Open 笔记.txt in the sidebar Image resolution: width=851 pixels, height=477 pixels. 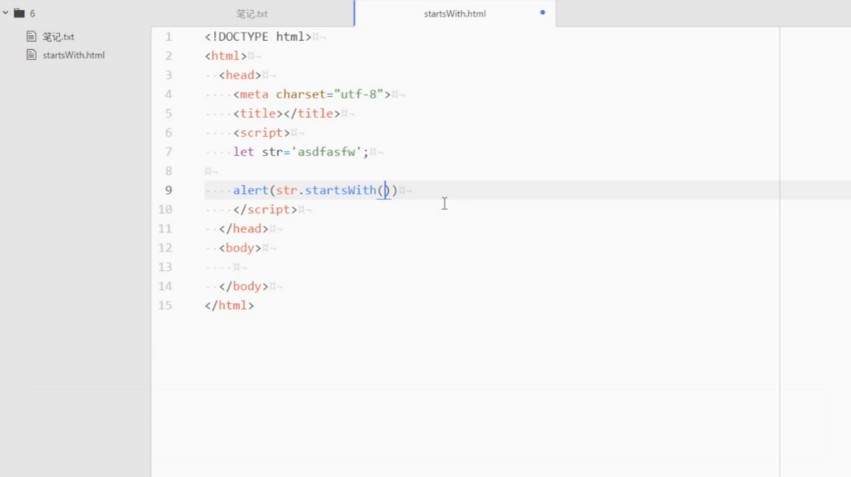(x=59, y=37)
